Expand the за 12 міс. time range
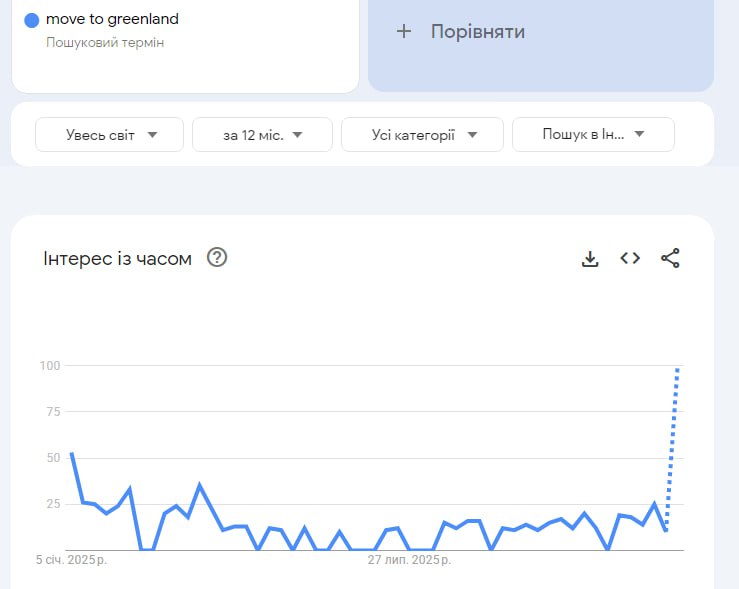The height and width of the screenshot is (589, 739). (x=262, y=135)
